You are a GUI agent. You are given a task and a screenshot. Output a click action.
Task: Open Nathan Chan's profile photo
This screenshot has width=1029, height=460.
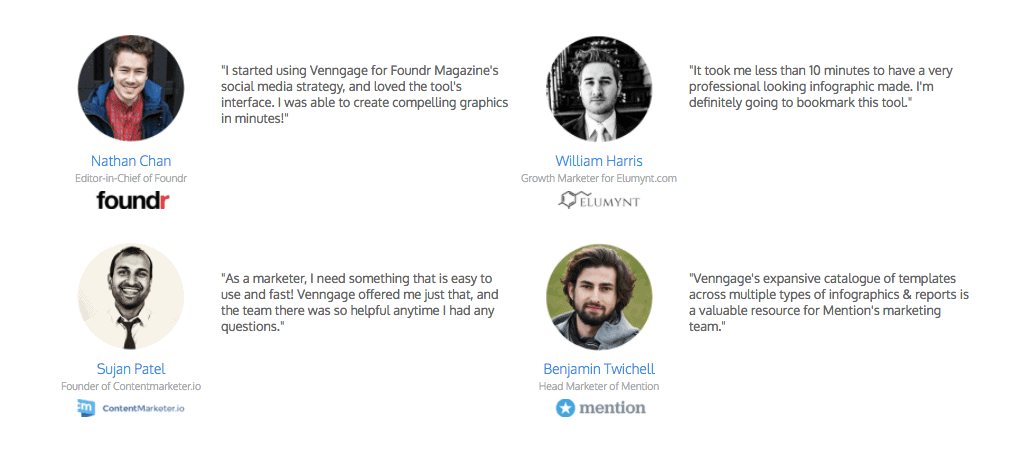click(131, 88)
